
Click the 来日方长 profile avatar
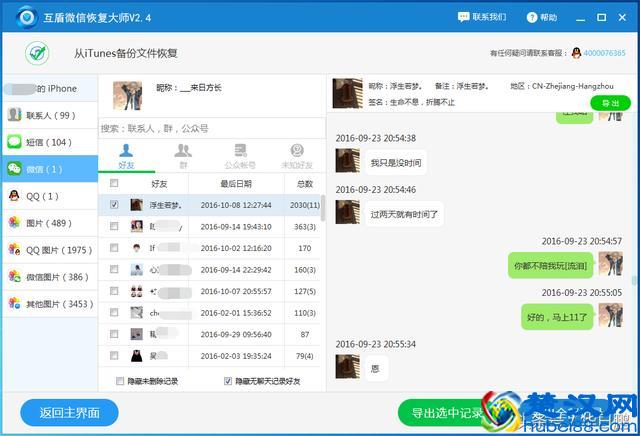(128, 96)
